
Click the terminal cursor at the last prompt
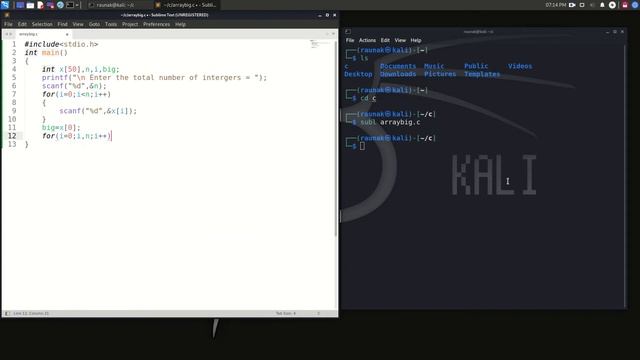[362, 146]
